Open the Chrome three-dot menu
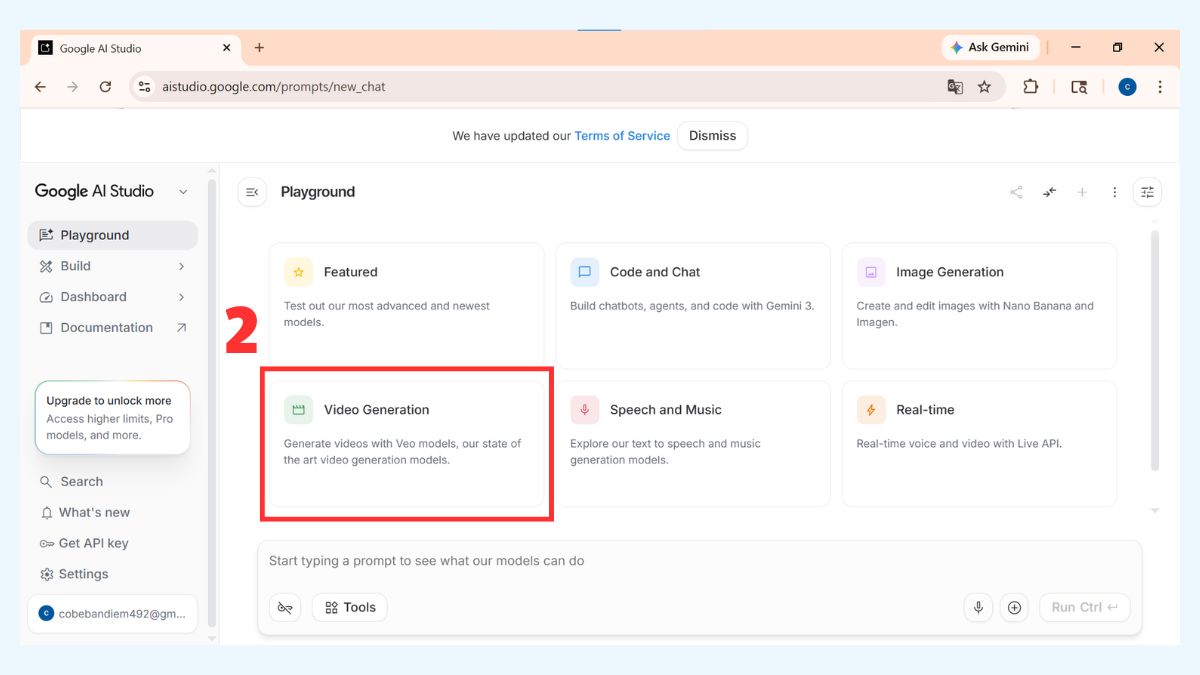Viewport: 1200px width, 675px height. [1160, 87]
